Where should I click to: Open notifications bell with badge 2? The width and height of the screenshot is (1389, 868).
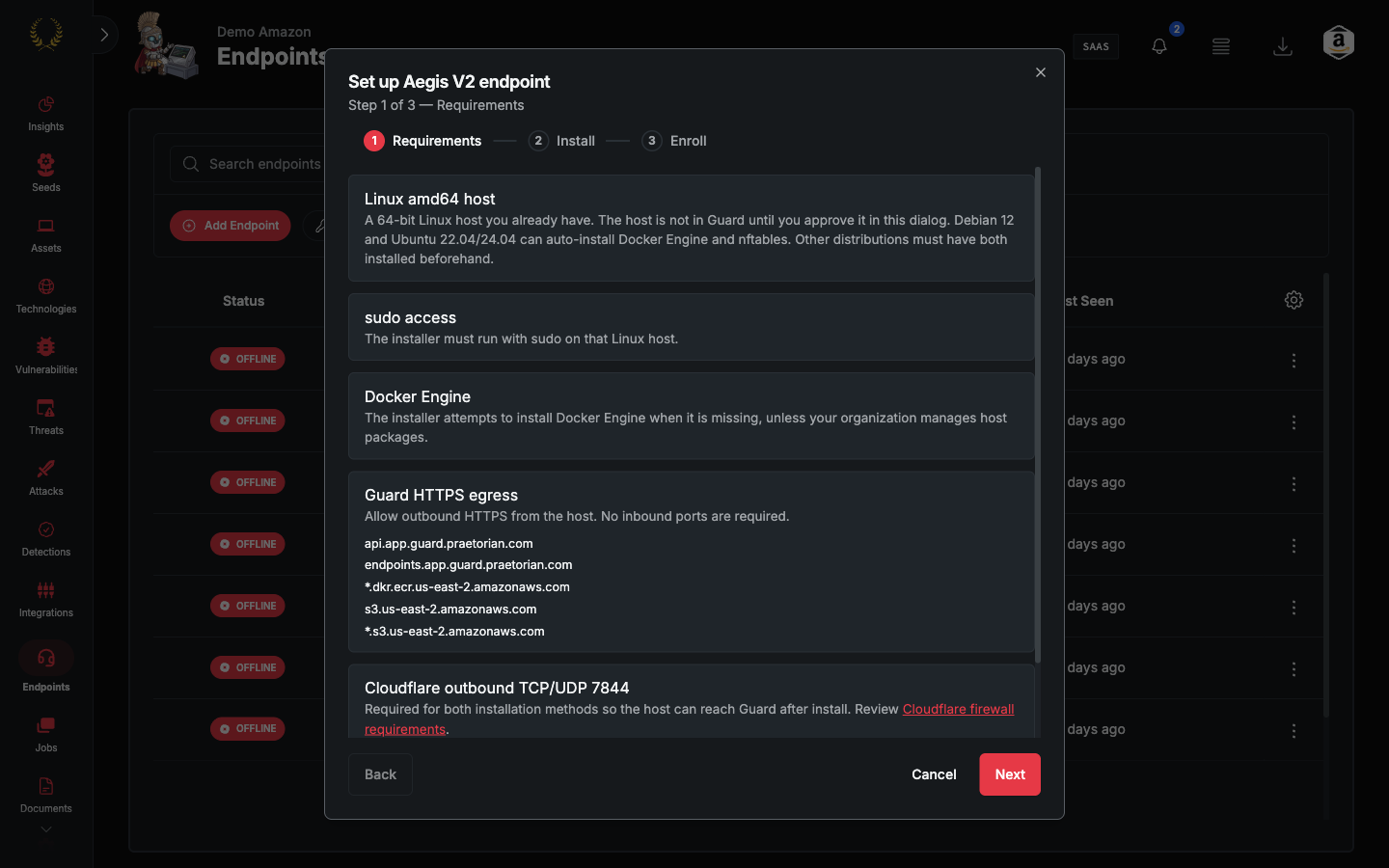[1159, 45]
